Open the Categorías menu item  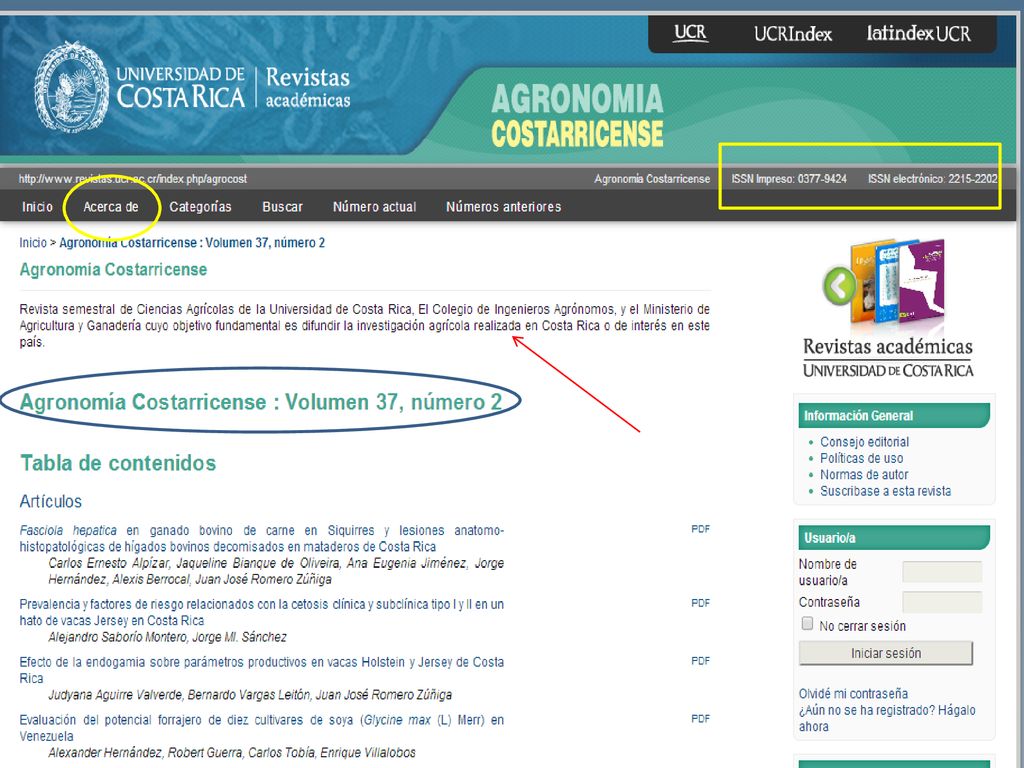200,207
